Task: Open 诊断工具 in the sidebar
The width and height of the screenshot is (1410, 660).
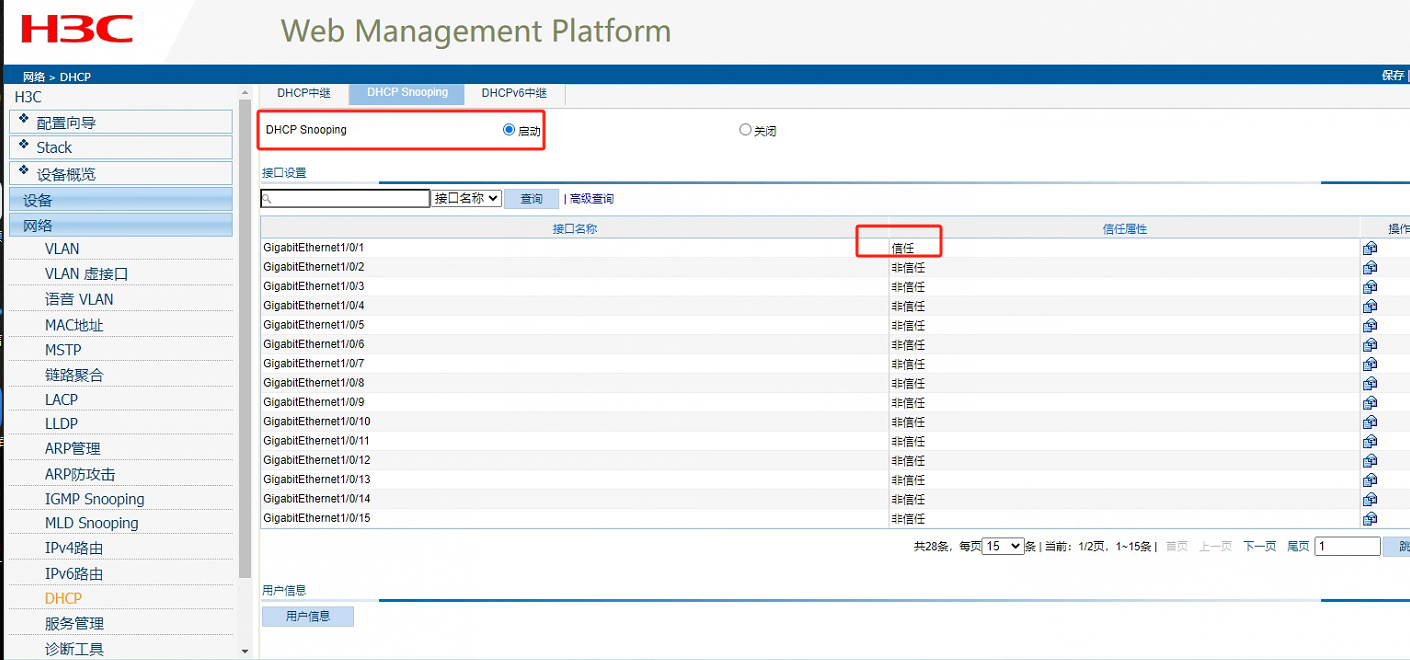Action: (x=74, y=648)
